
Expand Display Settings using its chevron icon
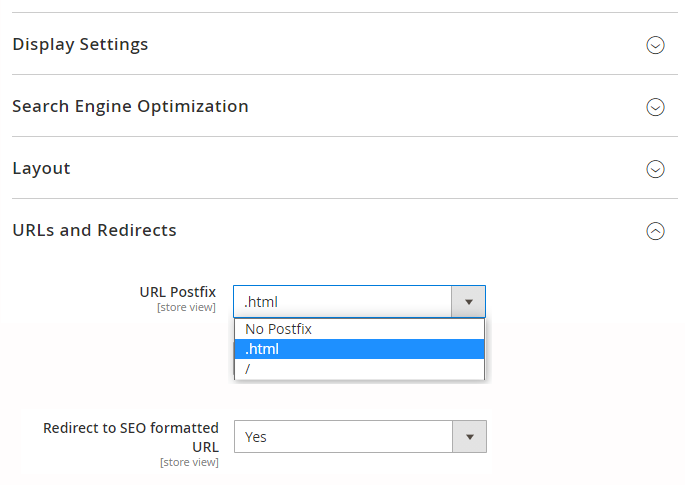655,45
